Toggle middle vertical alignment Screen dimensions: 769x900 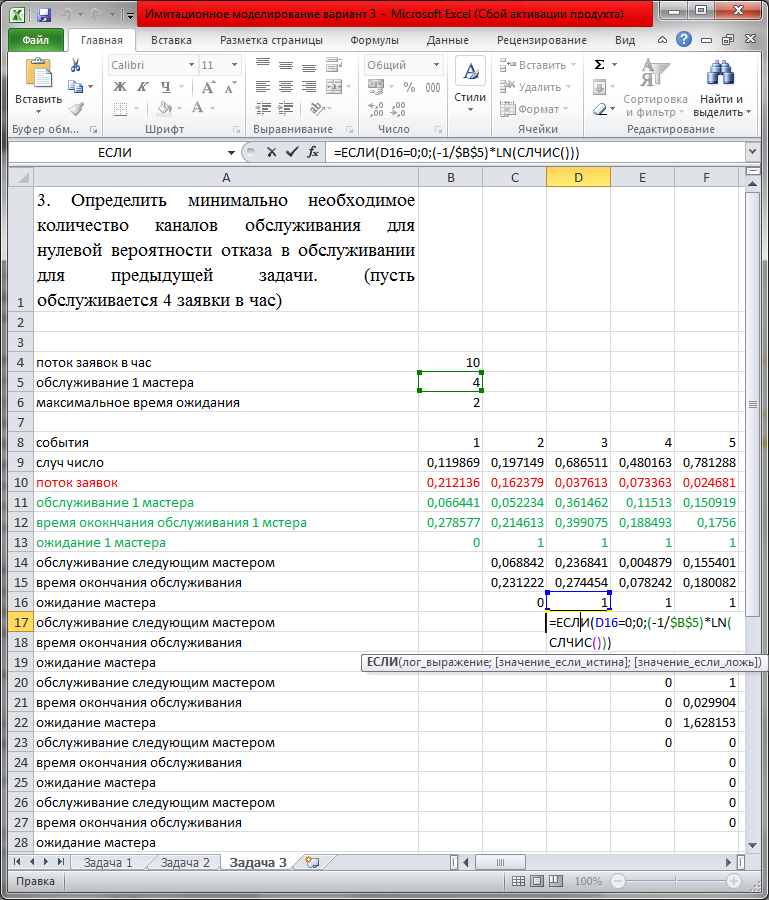(286, 64)
